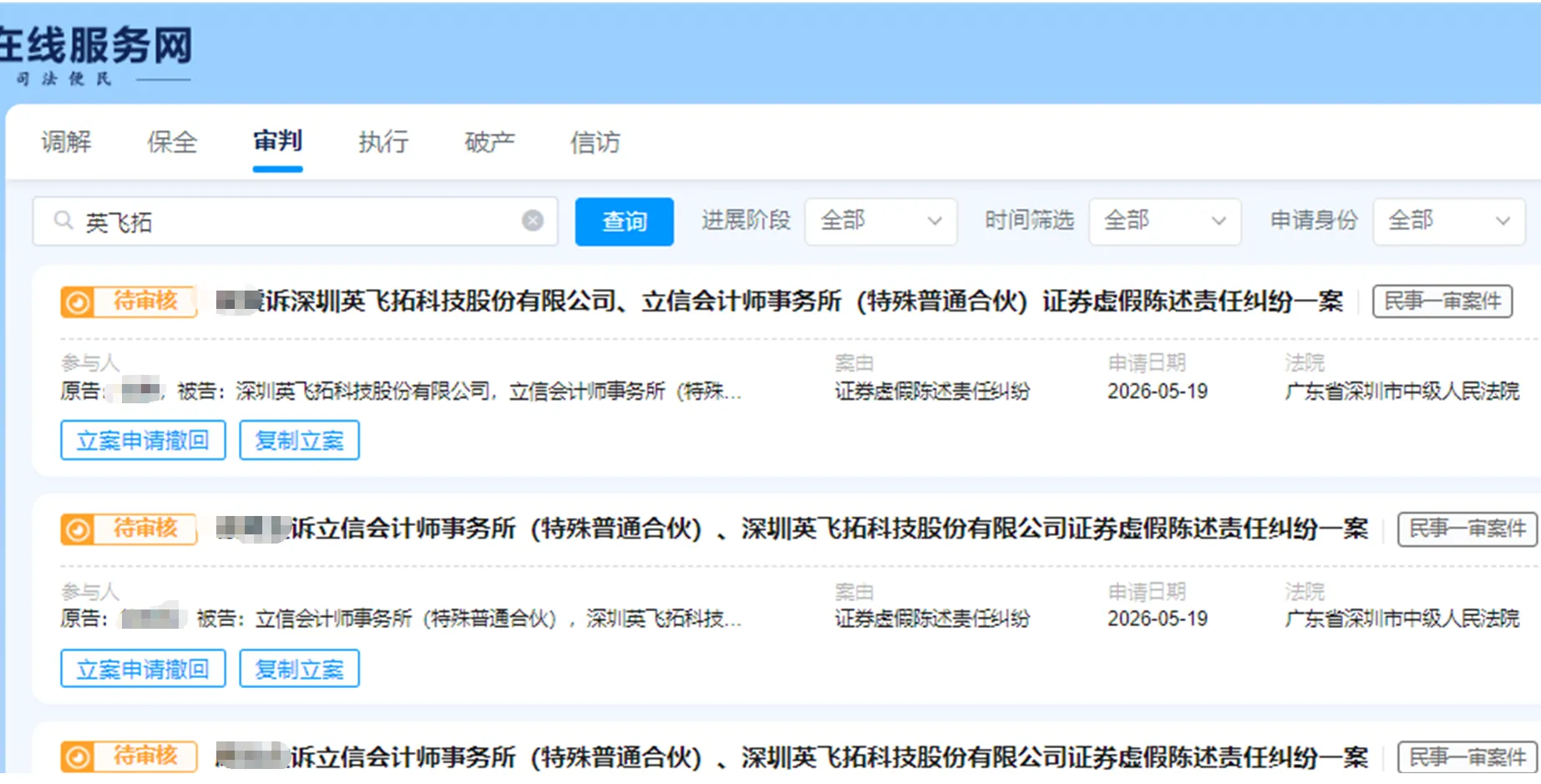
Task: Expand the 进展阶段 dropdown
Action: 880,221
